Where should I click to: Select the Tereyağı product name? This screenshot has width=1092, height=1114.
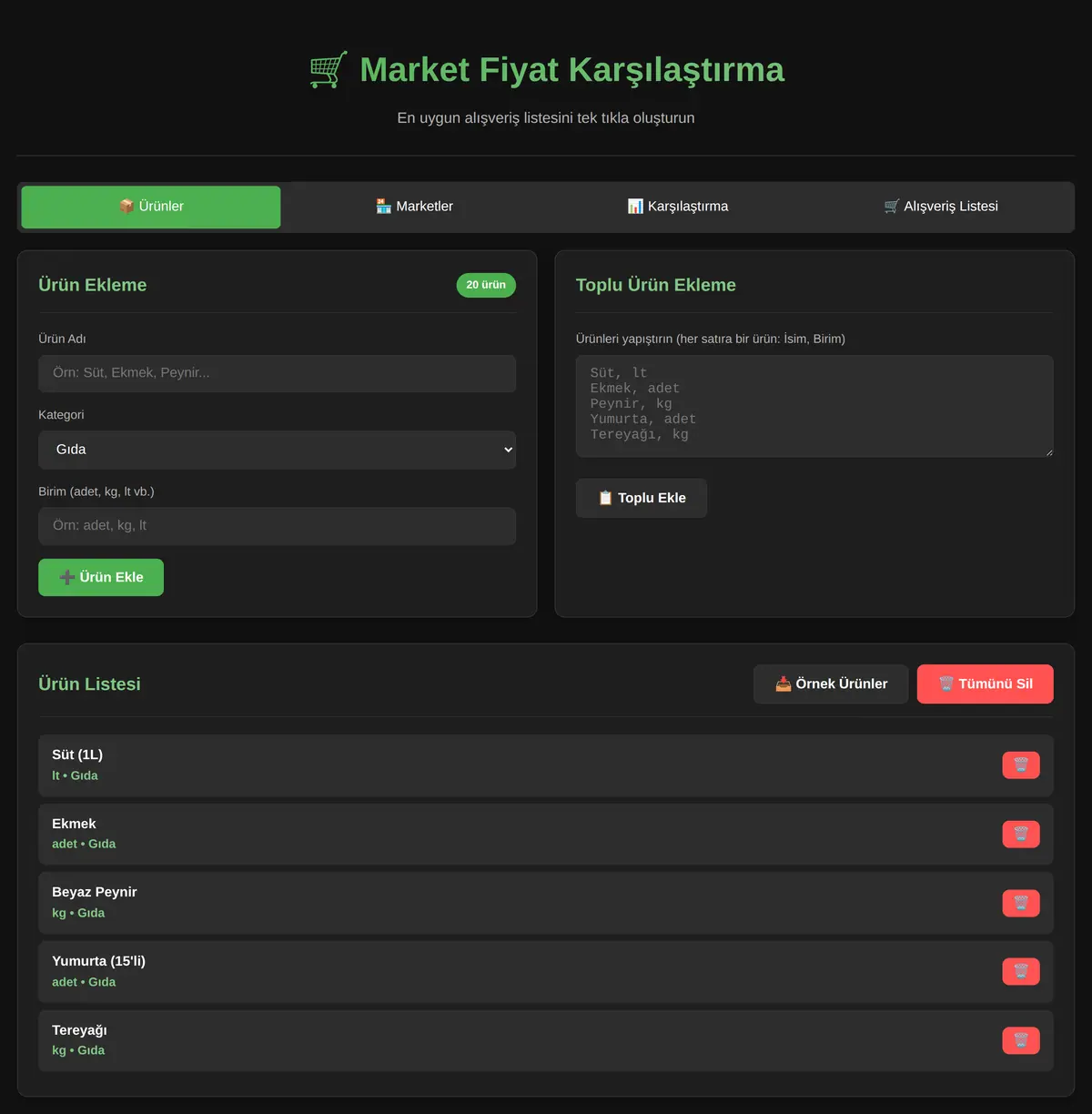[79, 1030]
